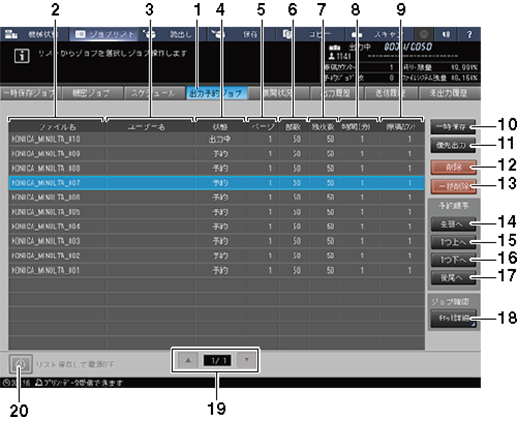Click the 優先出力 priority output button
The image size is (517, 421).
[x=453, y=145]
